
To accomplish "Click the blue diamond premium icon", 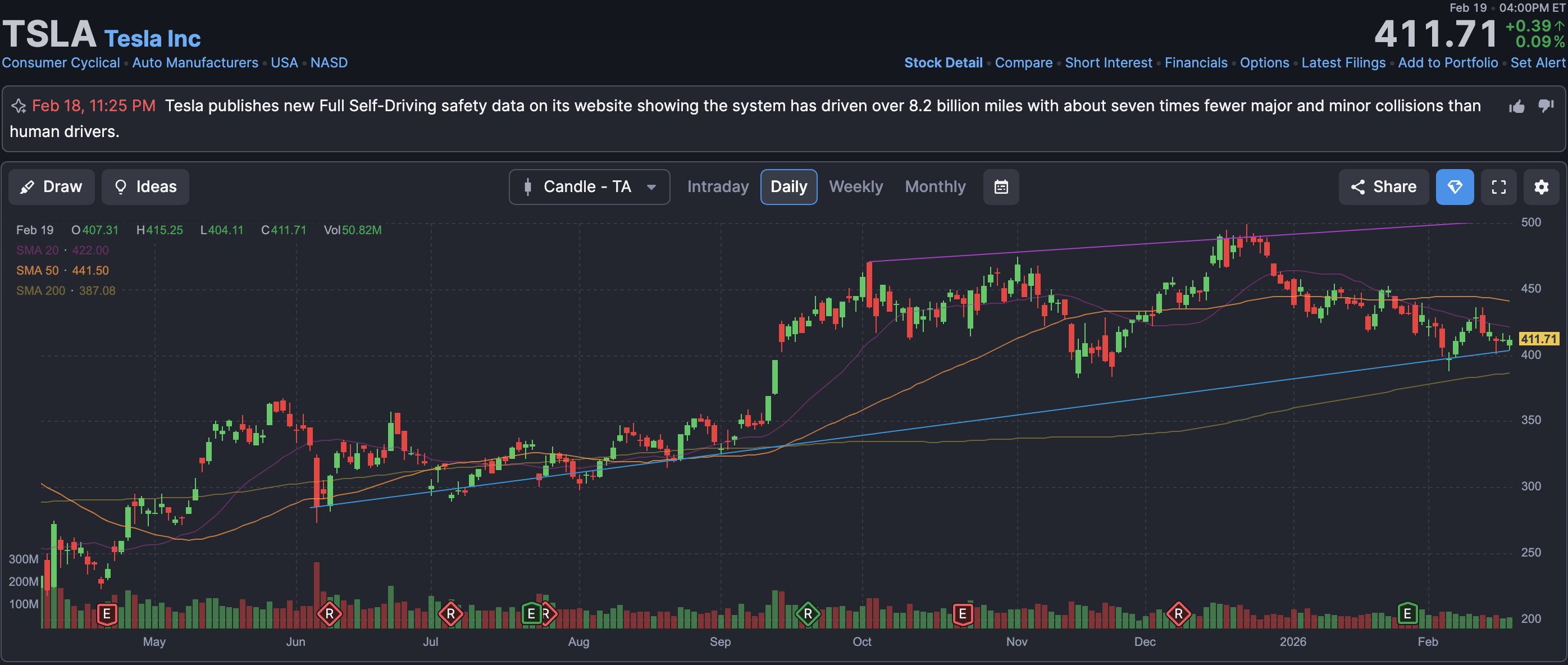I will 1454,187.
